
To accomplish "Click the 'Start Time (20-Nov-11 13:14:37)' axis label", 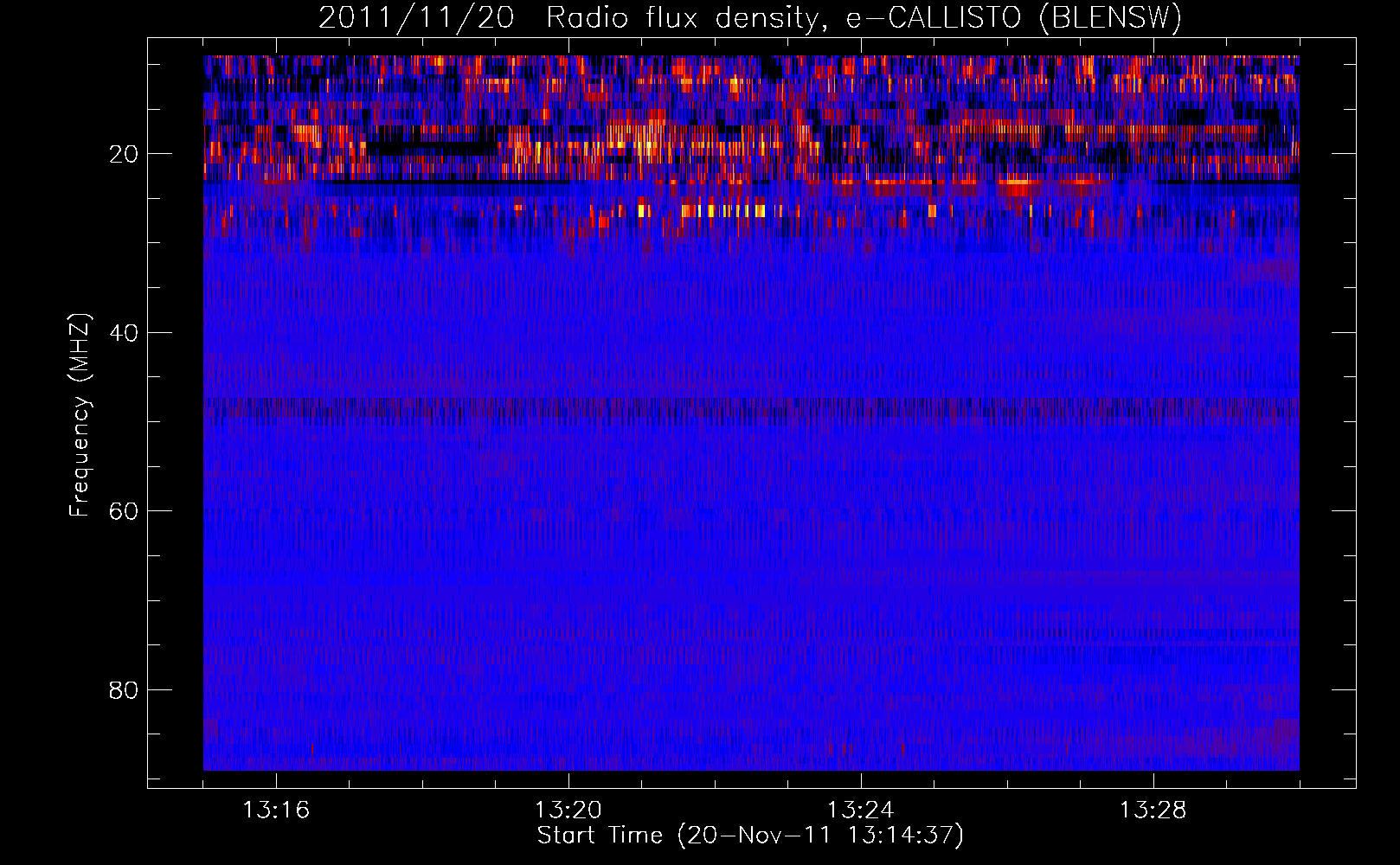I will coord(750,836).
